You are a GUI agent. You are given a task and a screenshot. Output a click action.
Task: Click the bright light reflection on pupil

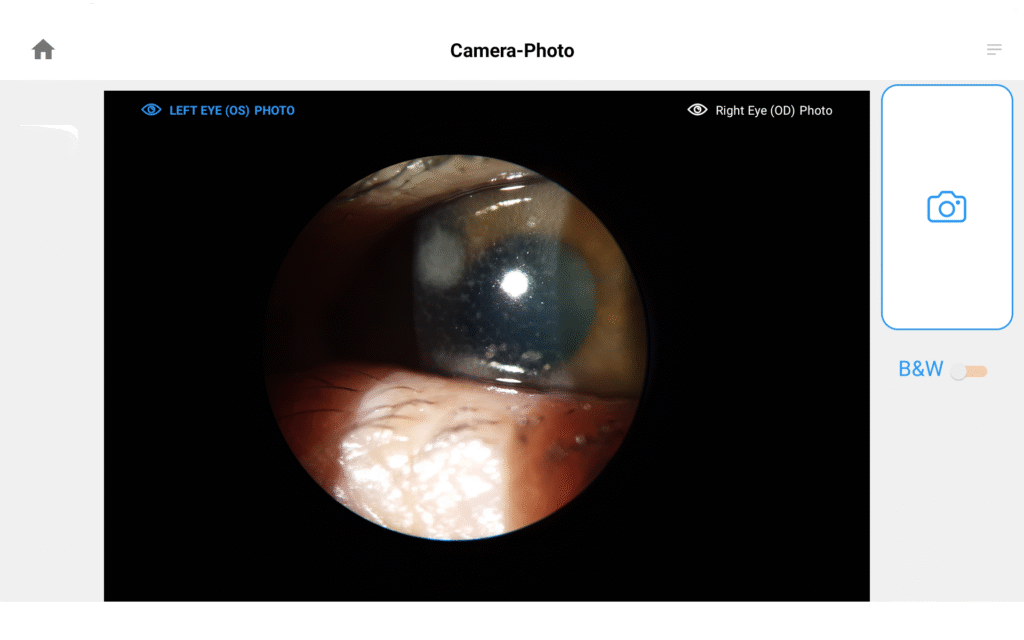[515, 284]
